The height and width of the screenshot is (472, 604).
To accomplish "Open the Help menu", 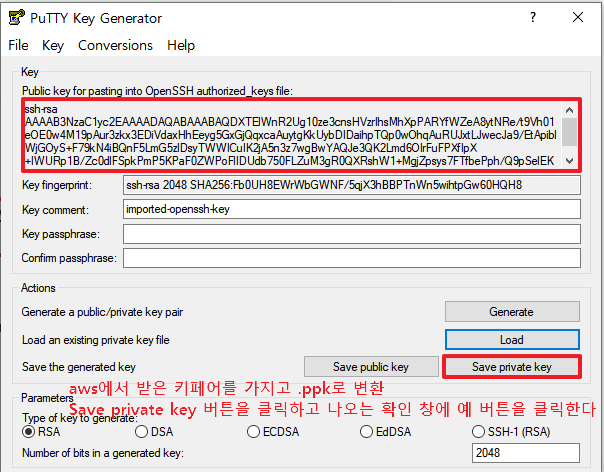I will (181, 45).
